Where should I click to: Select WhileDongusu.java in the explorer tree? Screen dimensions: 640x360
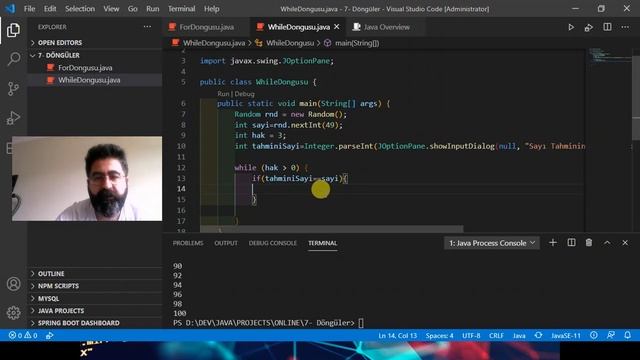[x=95, y=80]
